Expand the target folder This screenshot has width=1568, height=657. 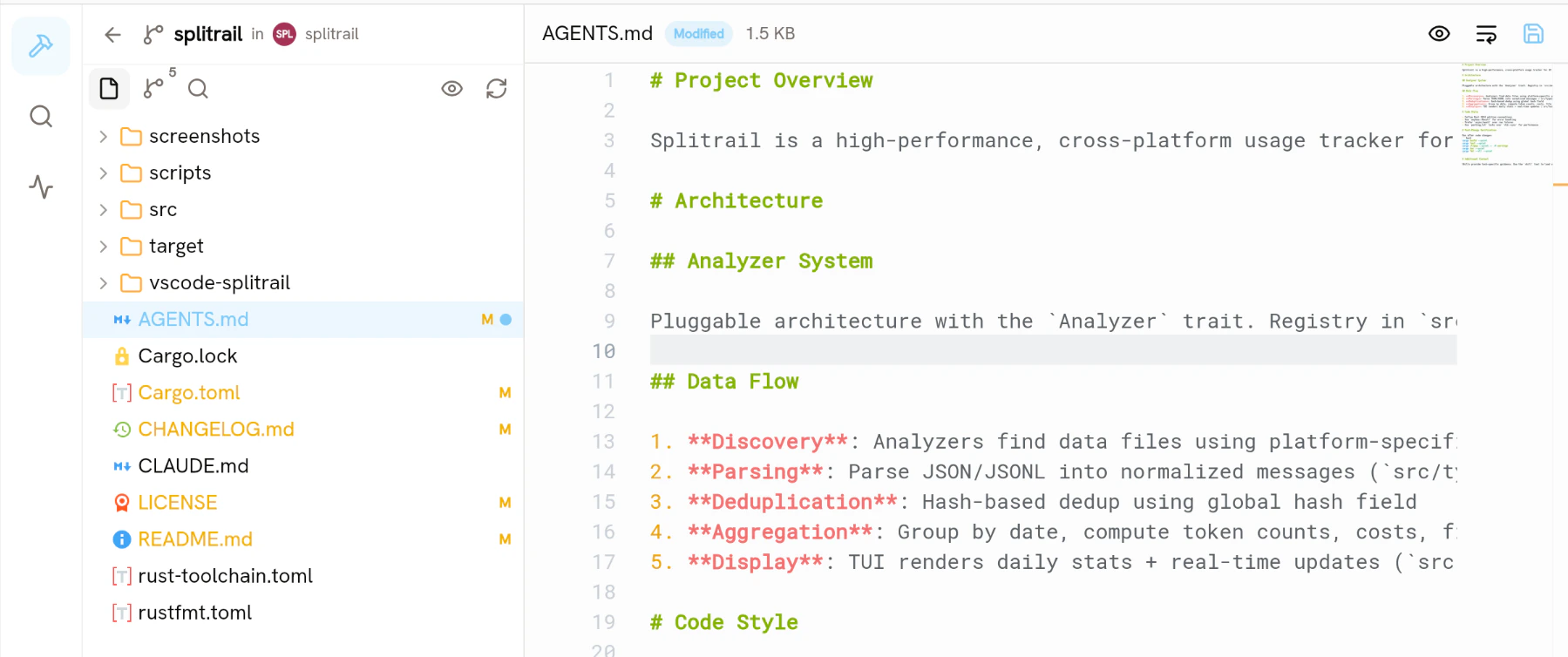(103, 247)
